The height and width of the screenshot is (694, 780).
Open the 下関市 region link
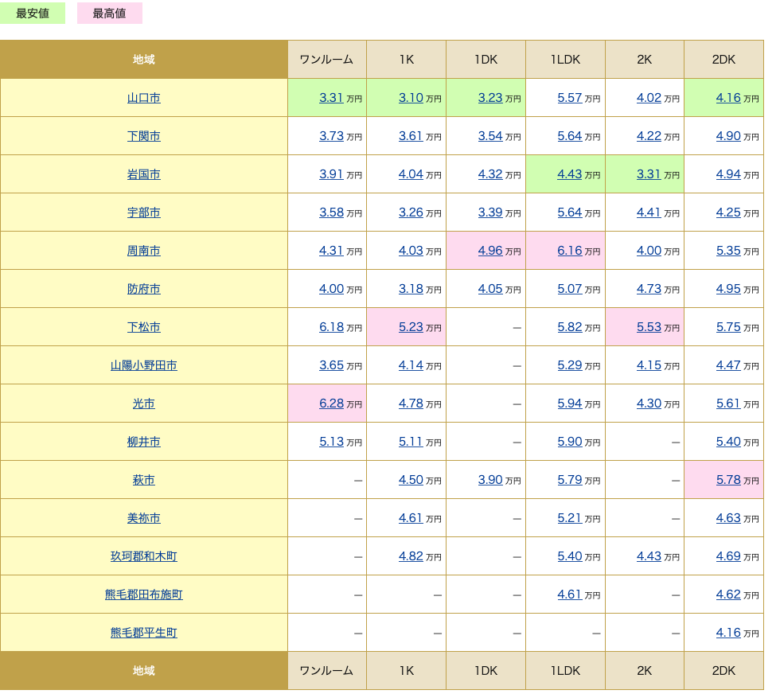[143, 136]
